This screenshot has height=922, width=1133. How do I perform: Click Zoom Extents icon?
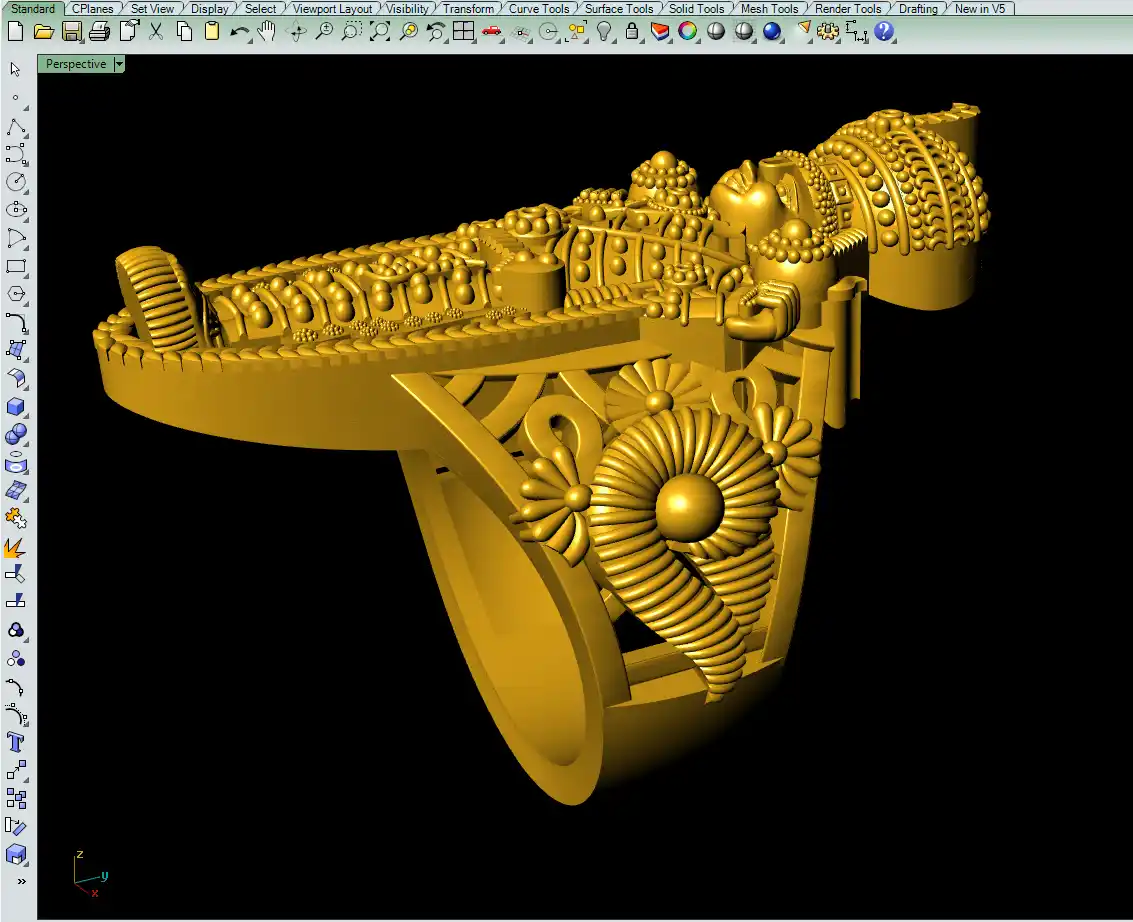coord(379,32)
